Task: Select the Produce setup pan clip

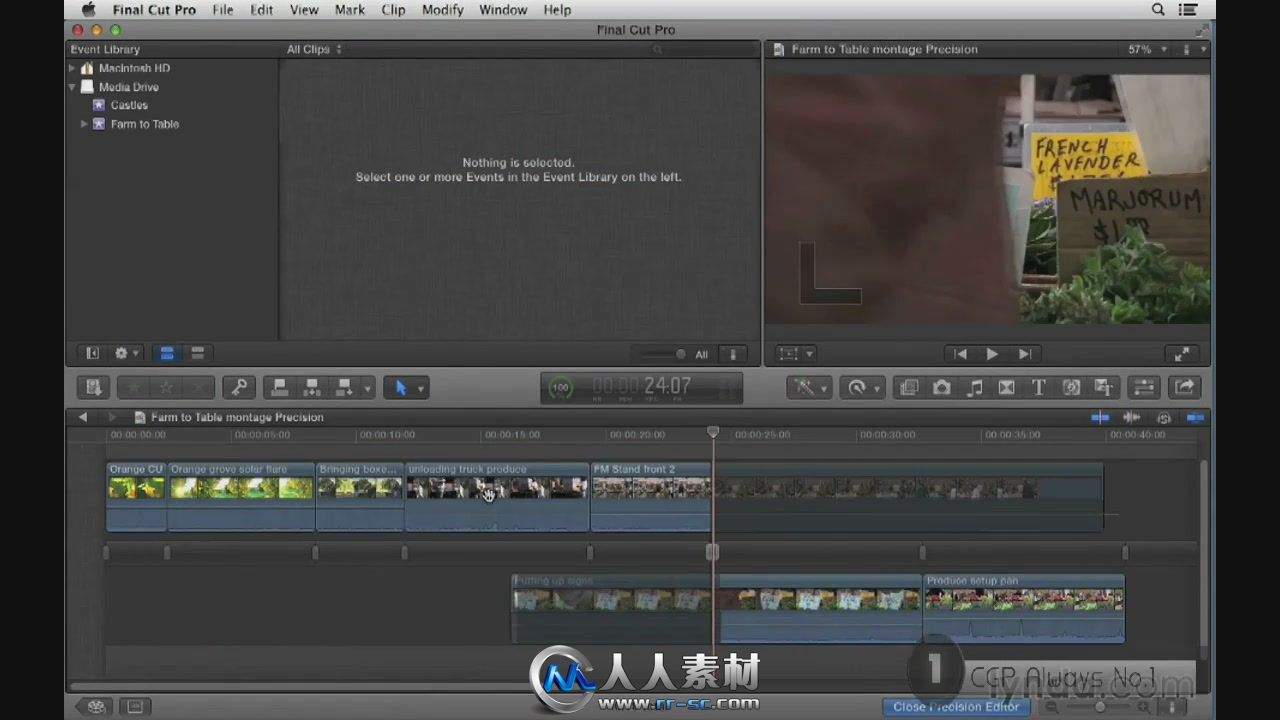Action: tap(1024, 608)
